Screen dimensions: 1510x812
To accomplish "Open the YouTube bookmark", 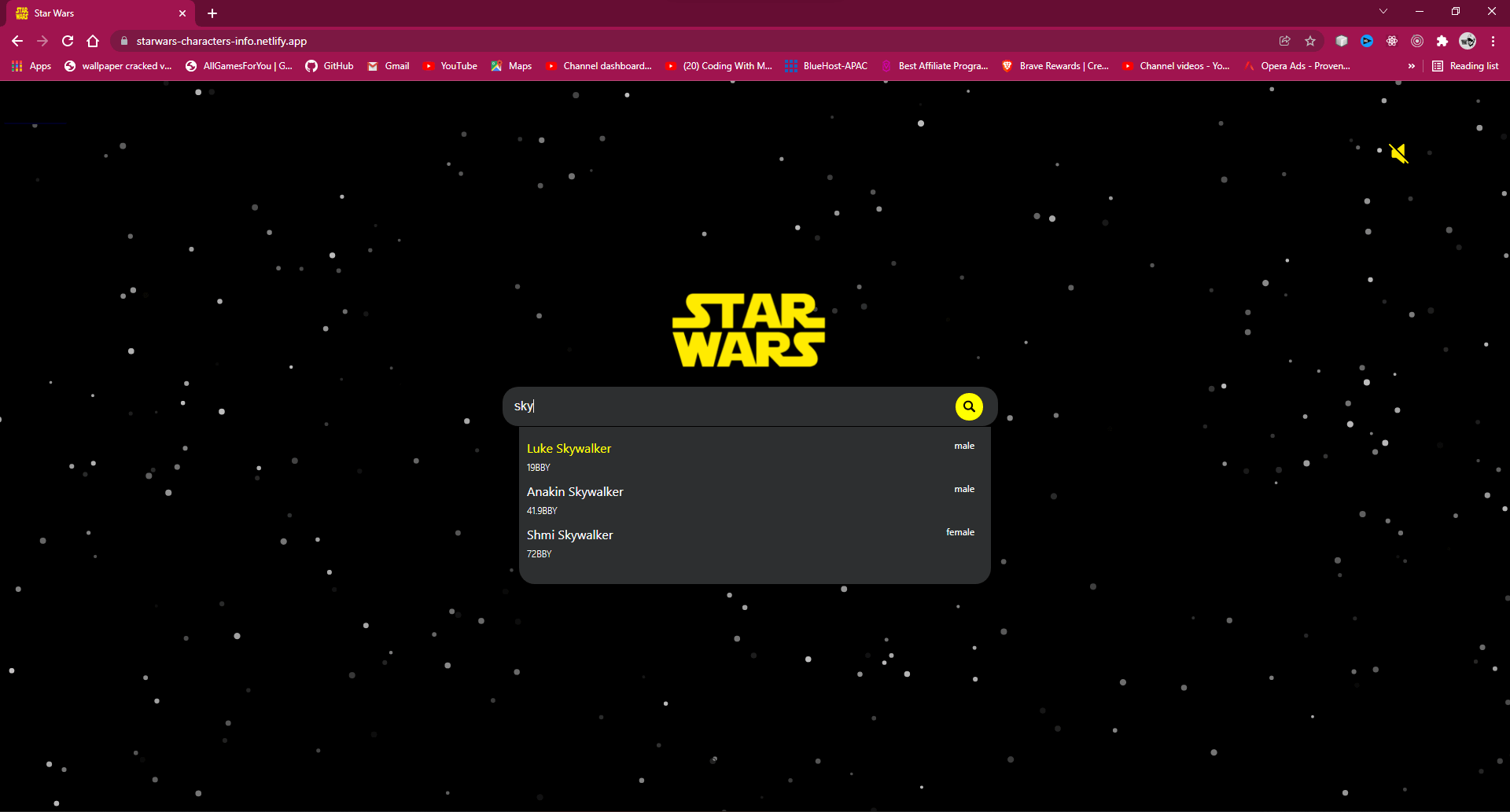I will 451,66.
